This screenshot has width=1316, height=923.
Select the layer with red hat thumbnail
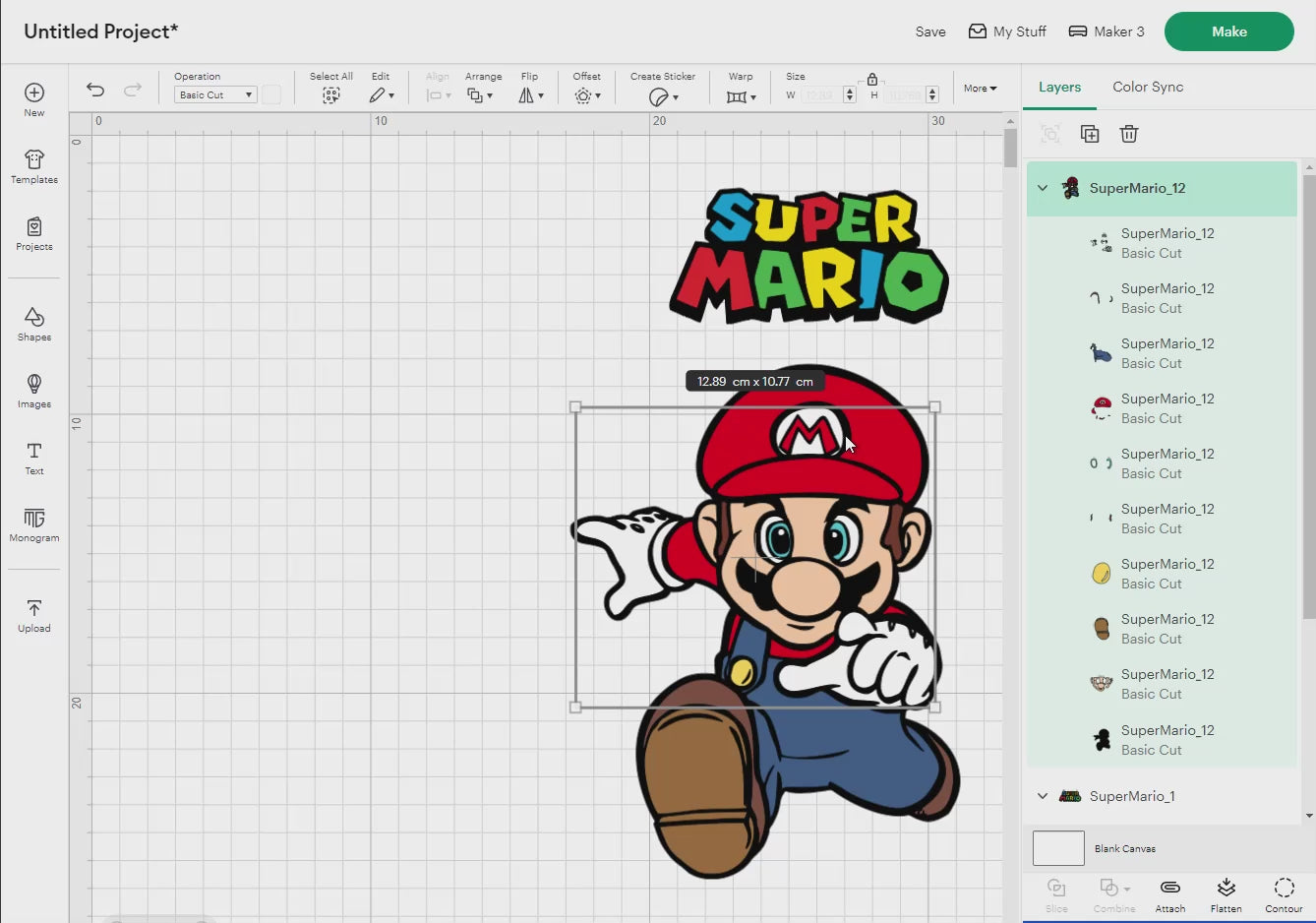(1162, 408)
